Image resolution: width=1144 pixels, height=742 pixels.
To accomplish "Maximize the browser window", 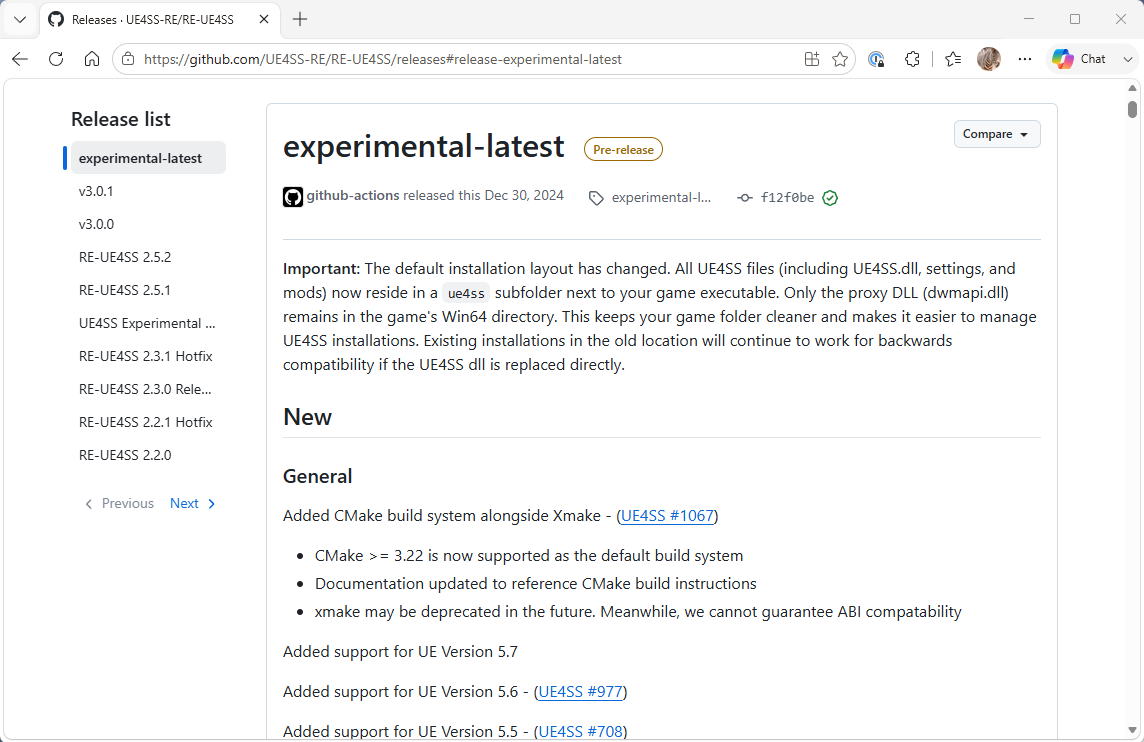I will click(1075, 19).
